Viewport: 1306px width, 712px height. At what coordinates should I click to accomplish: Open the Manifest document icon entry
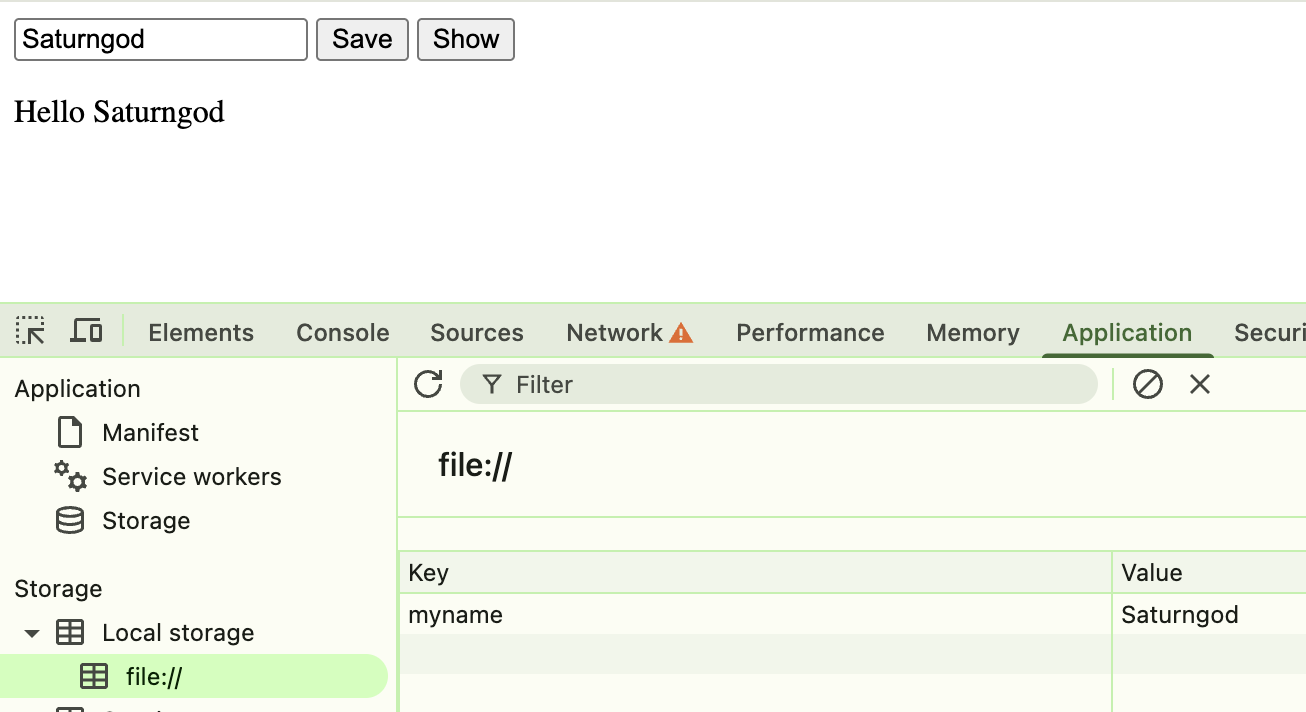[70, 433]
